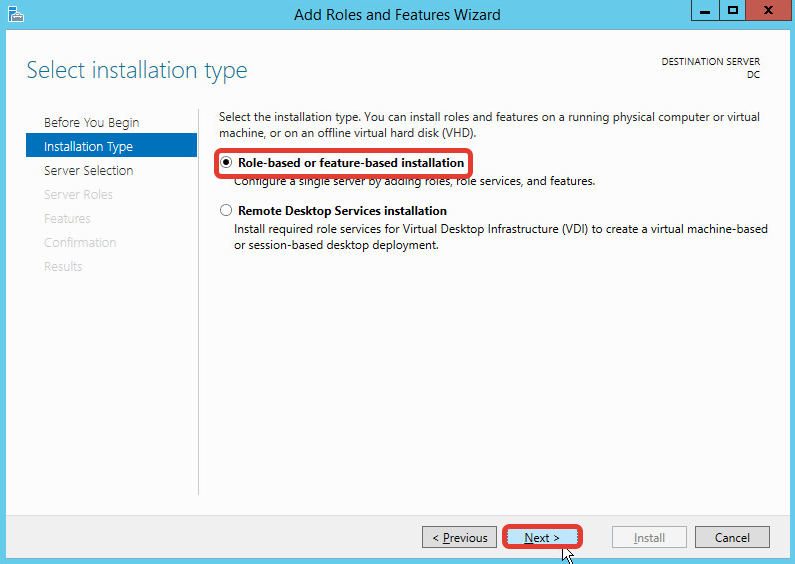
Task: Cancel the wizard
Action: tap(732, 538)
